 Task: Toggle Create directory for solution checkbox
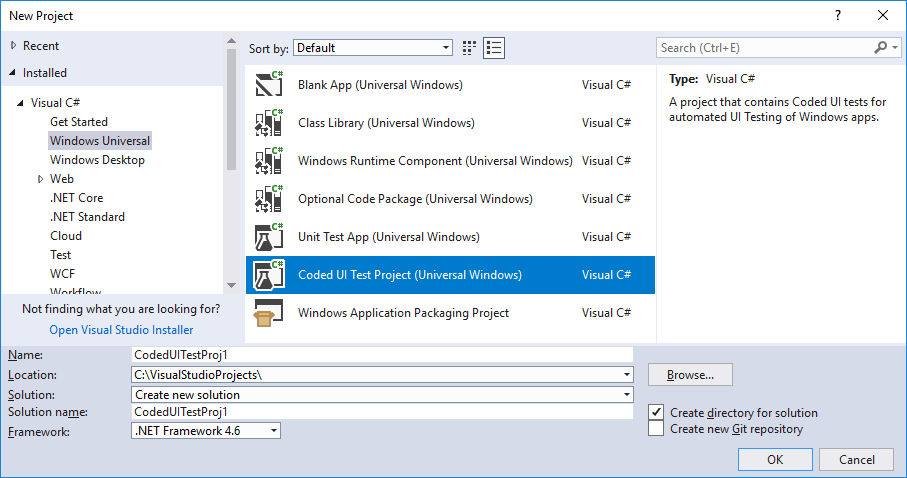[656, 412]
